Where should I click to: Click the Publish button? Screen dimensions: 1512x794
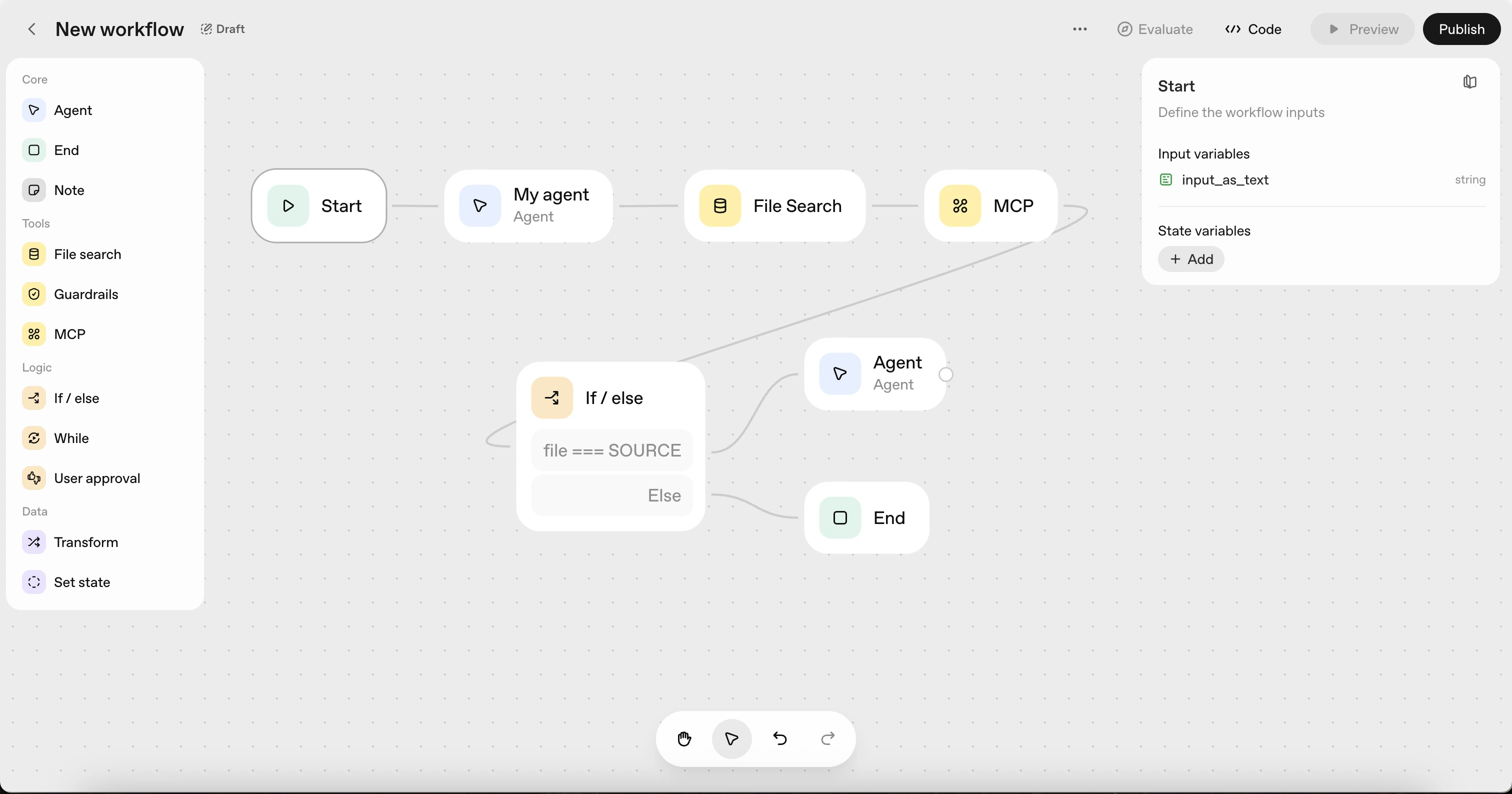1461,29
